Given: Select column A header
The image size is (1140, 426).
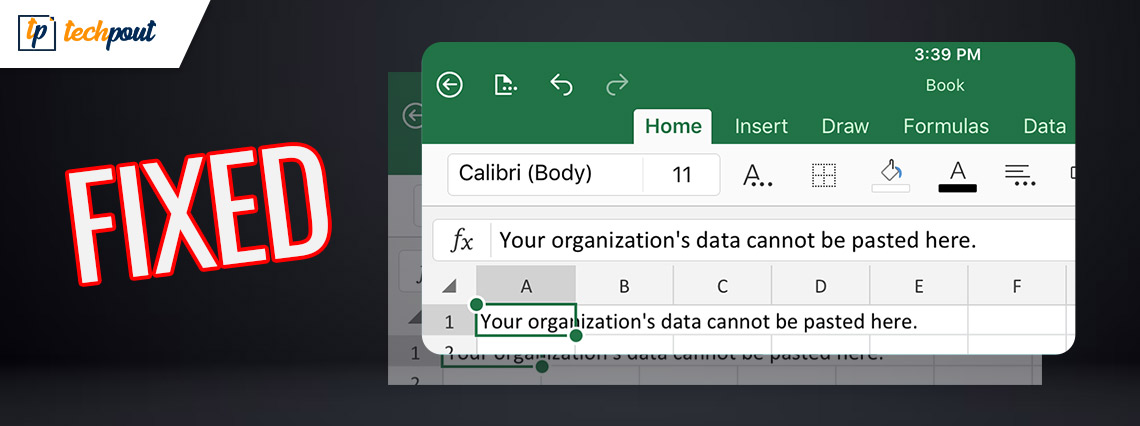Looking at the screenshot, I should click(526, 286).
